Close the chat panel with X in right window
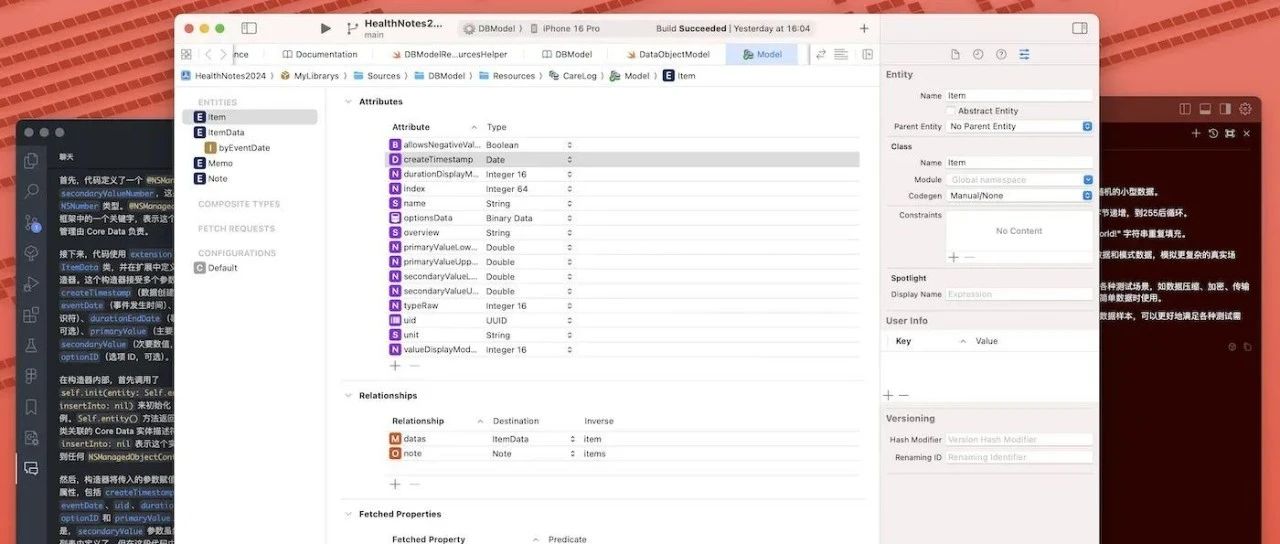 click(1247, 133)
